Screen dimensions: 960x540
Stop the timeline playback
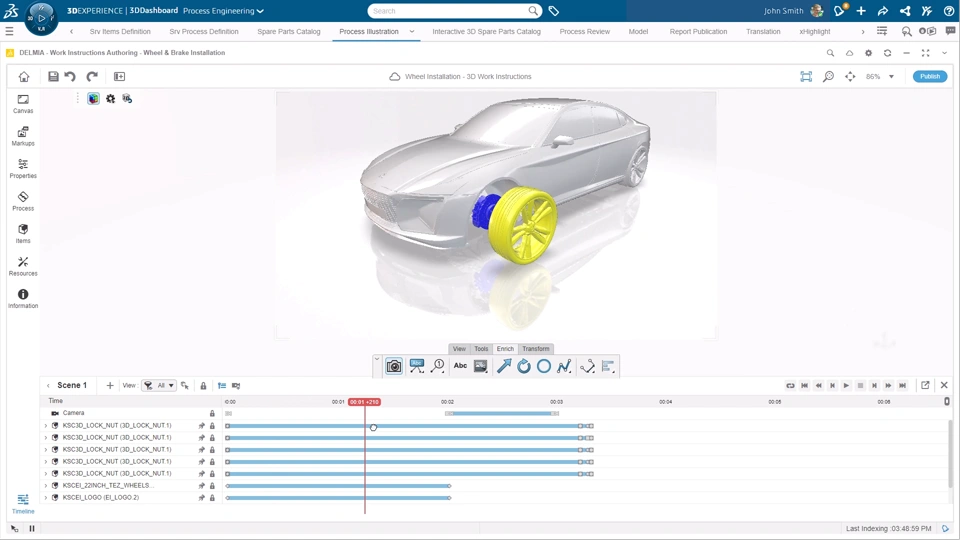tap(860, 386)
